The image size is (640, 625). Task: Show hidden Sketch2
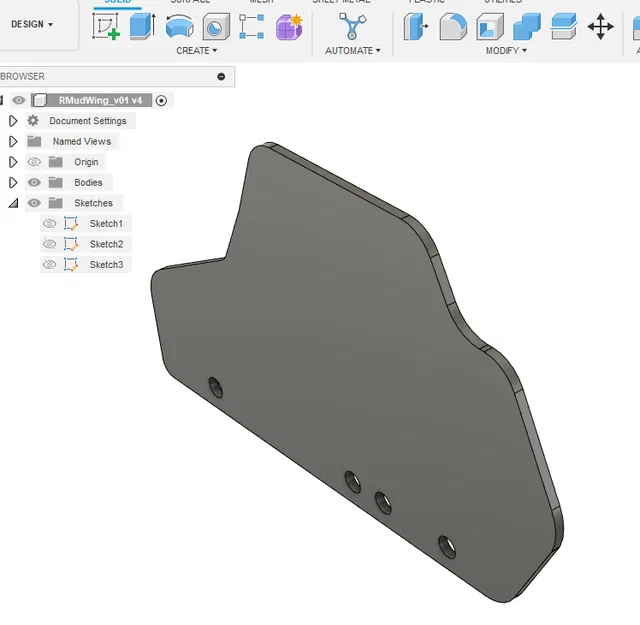[50, 244]
